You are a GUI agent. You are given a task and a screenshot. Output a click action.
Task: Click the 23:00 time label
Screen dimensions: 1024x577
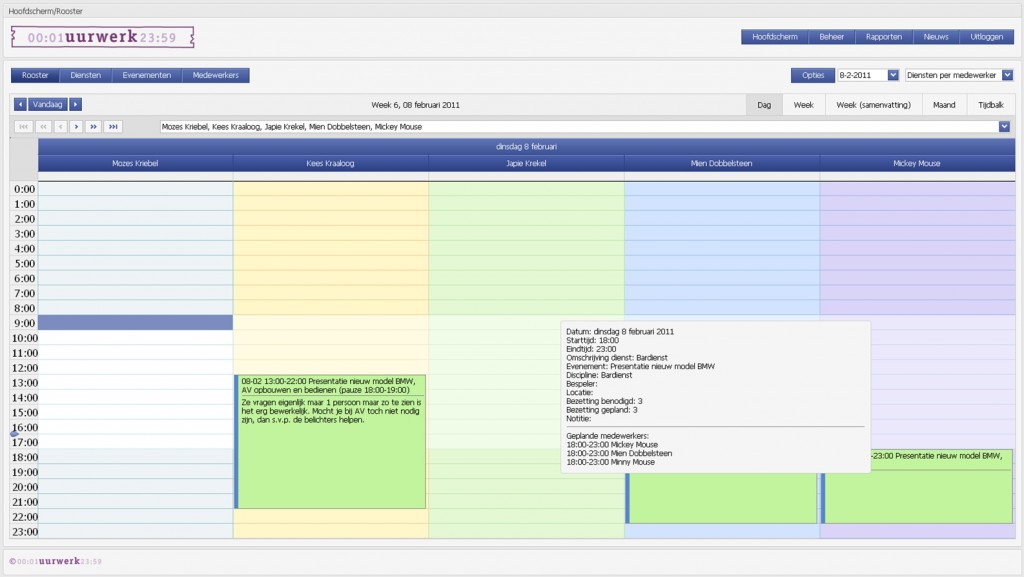click(x=25, y=532)
